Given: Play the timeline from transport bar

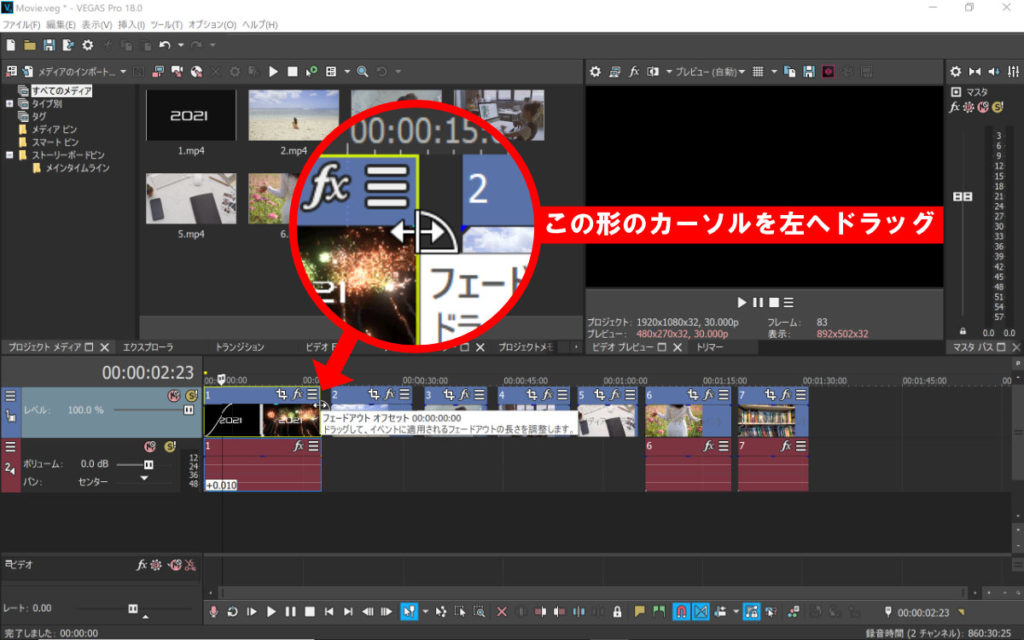Looking at the screenshot, I should pyautogui.click(x=271, y=611).
